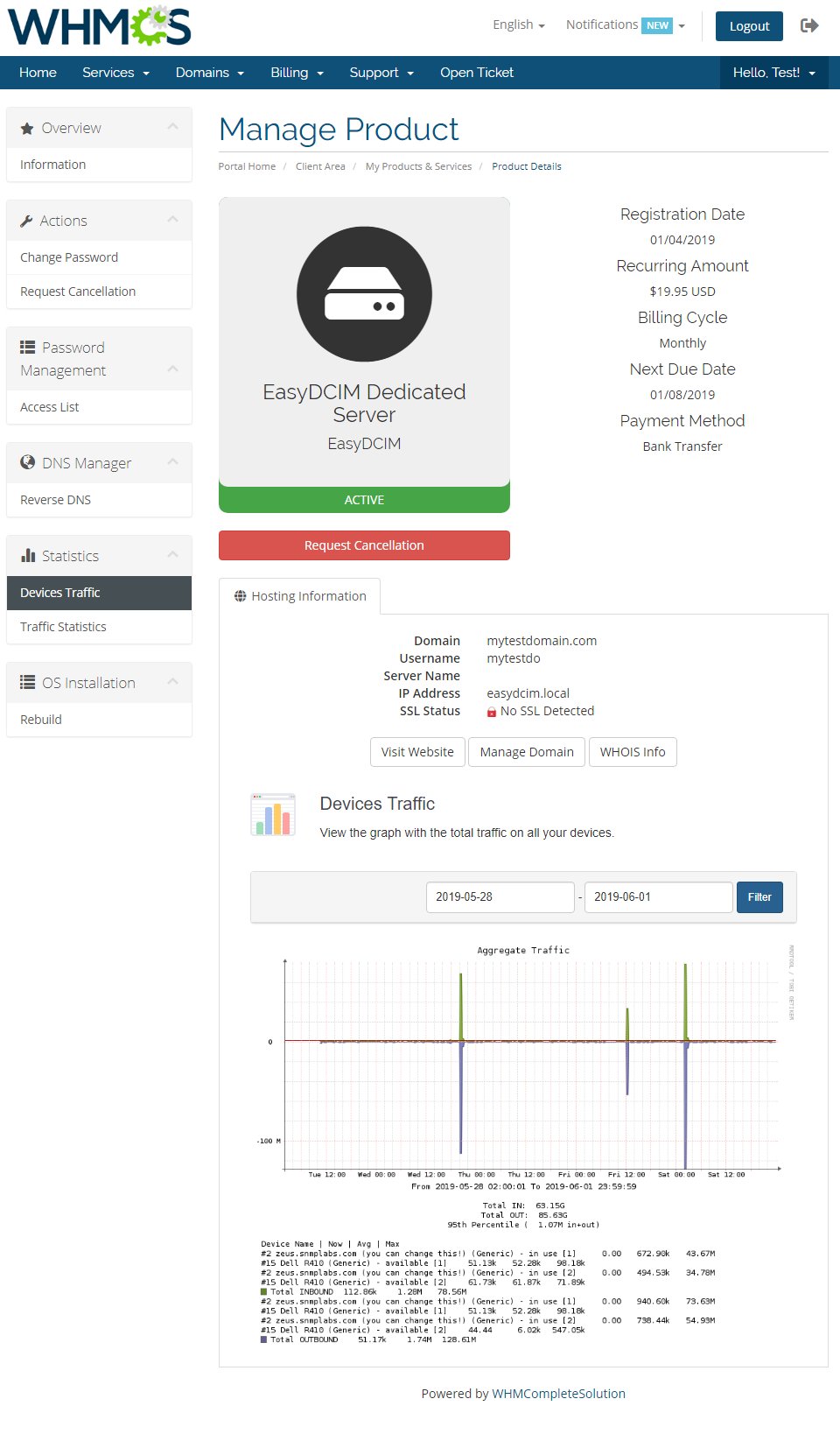Screen dimensions: 840x1434
Task: Open Traffic Statistics in the sidebar
Action: 99,627
